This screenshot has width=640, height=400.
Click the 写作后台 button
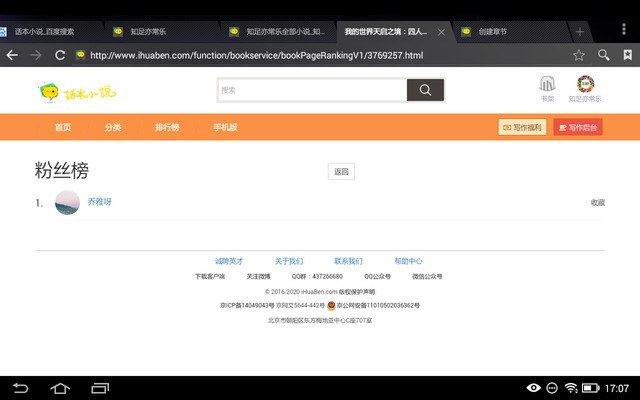tap(578, 127)
